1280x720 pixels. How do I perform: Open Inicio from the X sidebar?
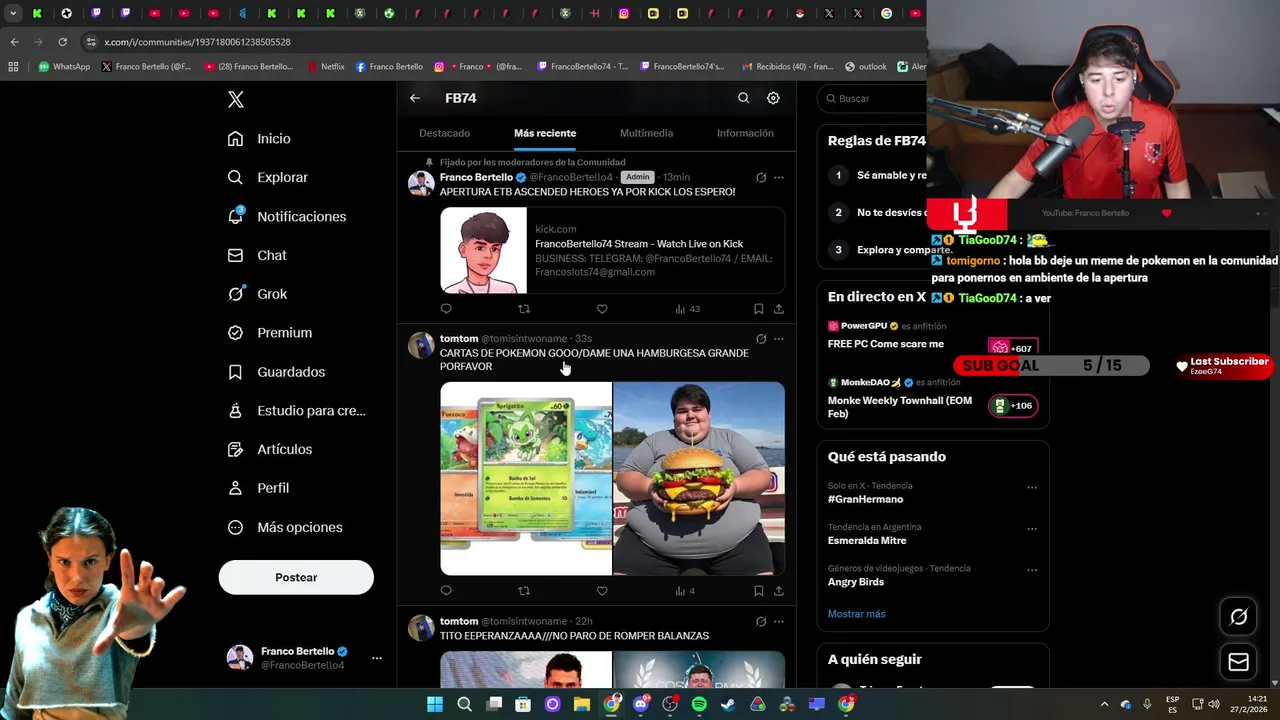[x=259, y=139]
